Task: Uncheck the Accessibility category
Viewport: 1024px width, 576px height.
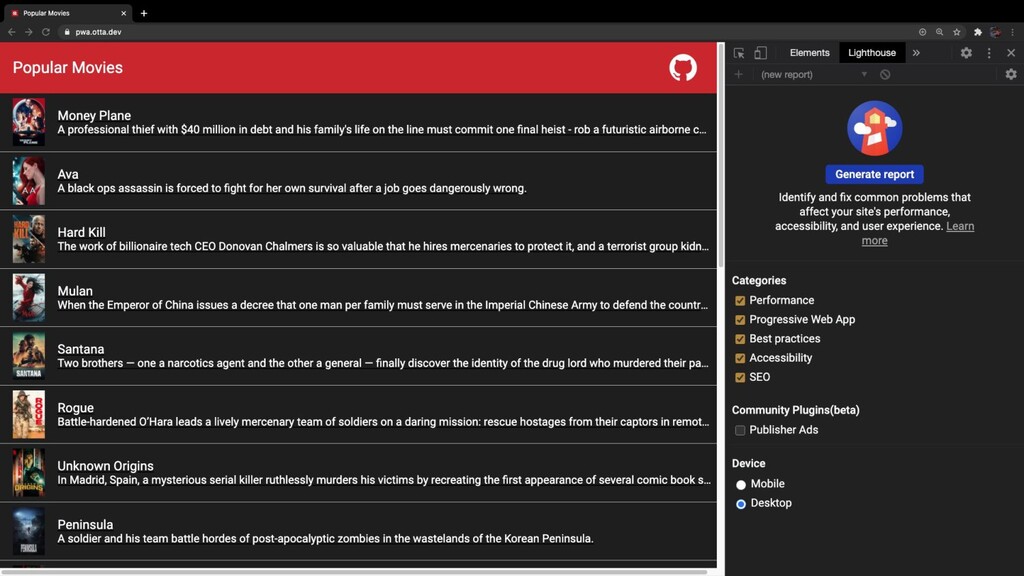Action: tap(740, 358)
